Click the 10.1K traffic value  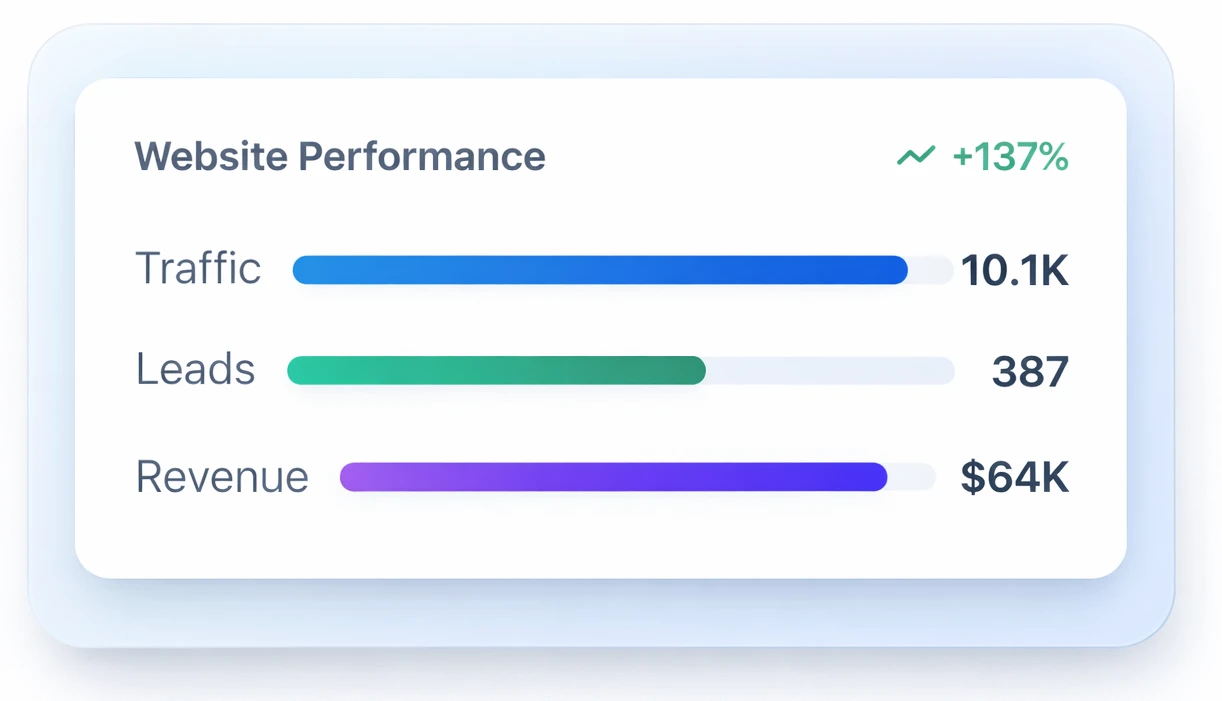click(x=1014, y=271)
